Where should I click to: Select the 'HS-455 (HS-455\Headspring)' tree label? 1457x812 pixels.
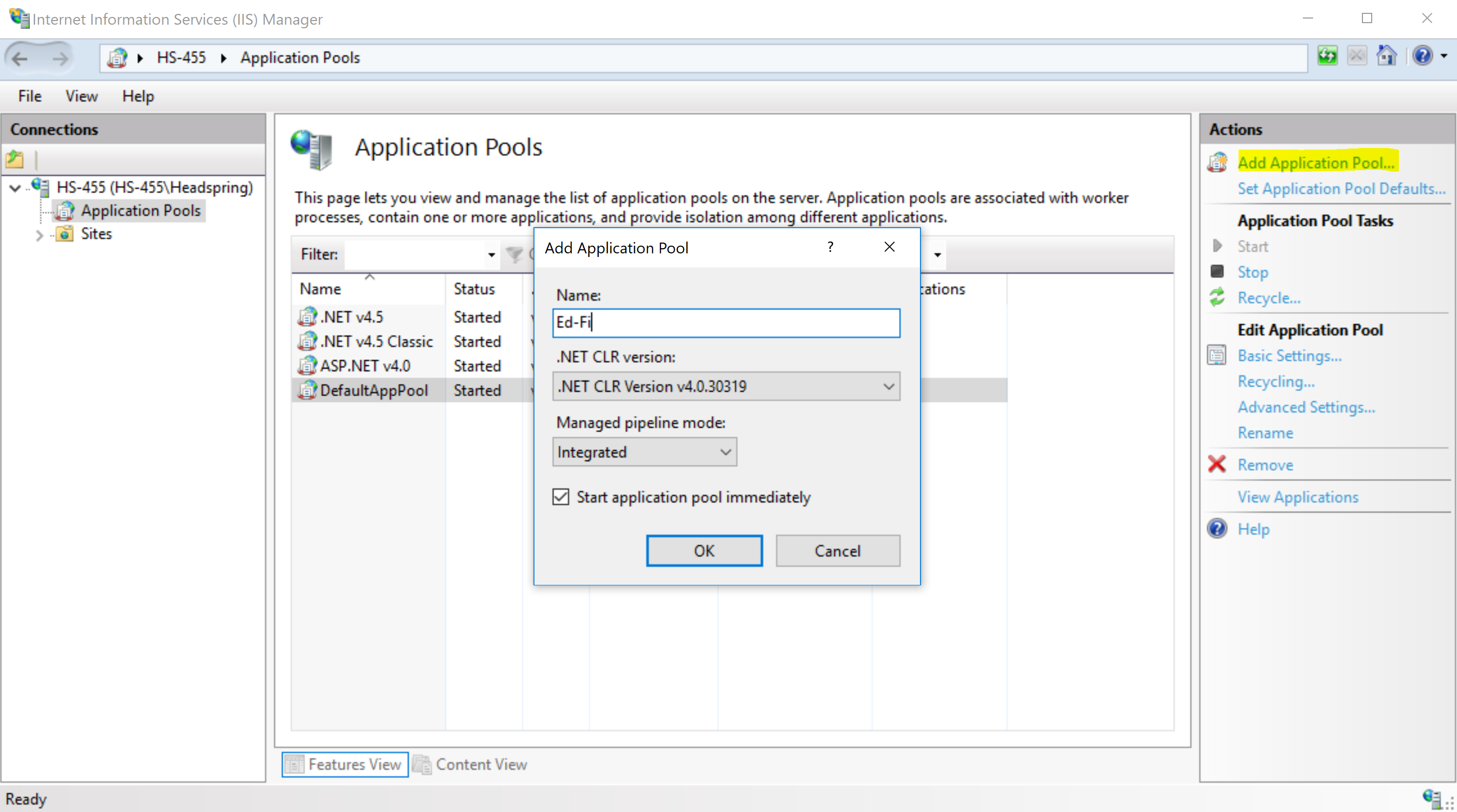(x=154, y=187)
